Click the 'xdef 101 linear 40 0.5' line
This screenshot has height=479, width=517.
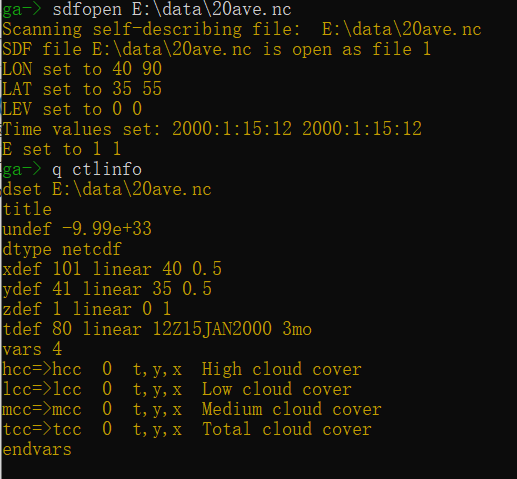pos(112,269)
